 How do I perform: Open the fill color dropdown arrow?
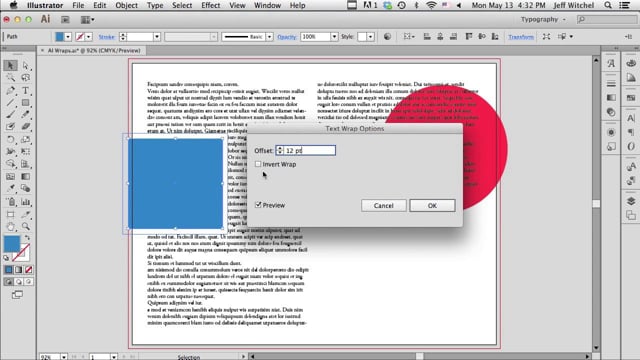click(68, 37)
